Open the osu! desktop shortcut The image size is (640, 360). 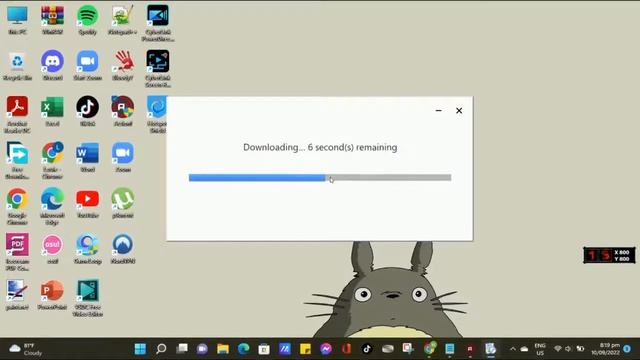[52, 249]
